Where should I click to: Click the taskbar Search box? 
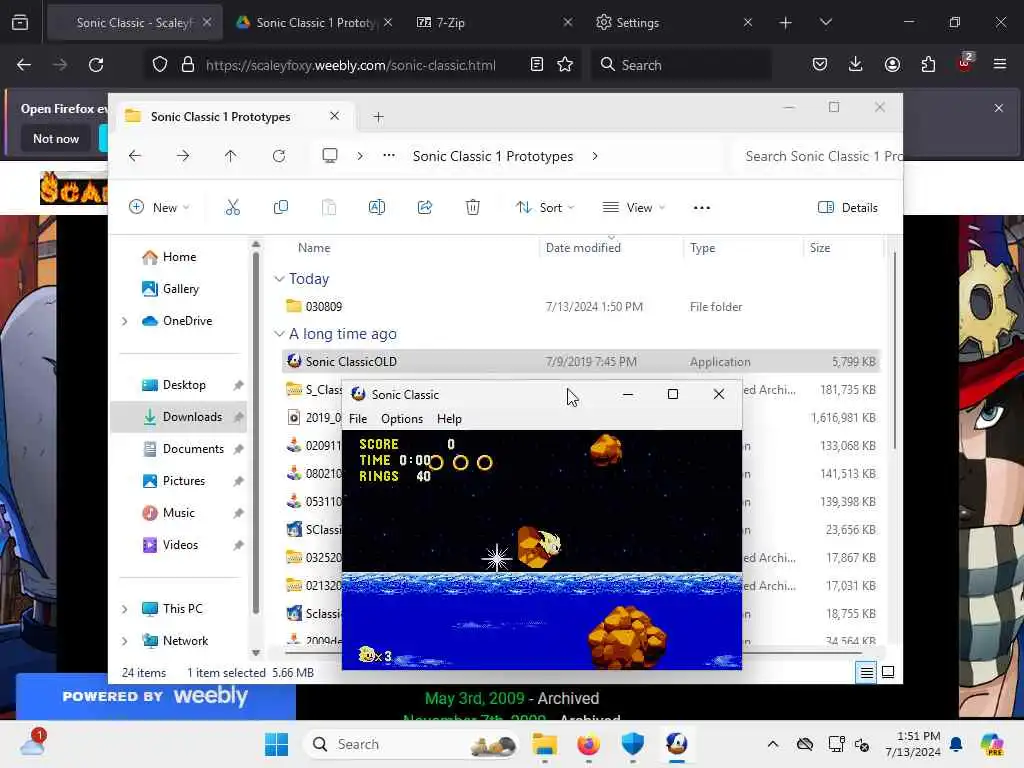coord(412,744)
